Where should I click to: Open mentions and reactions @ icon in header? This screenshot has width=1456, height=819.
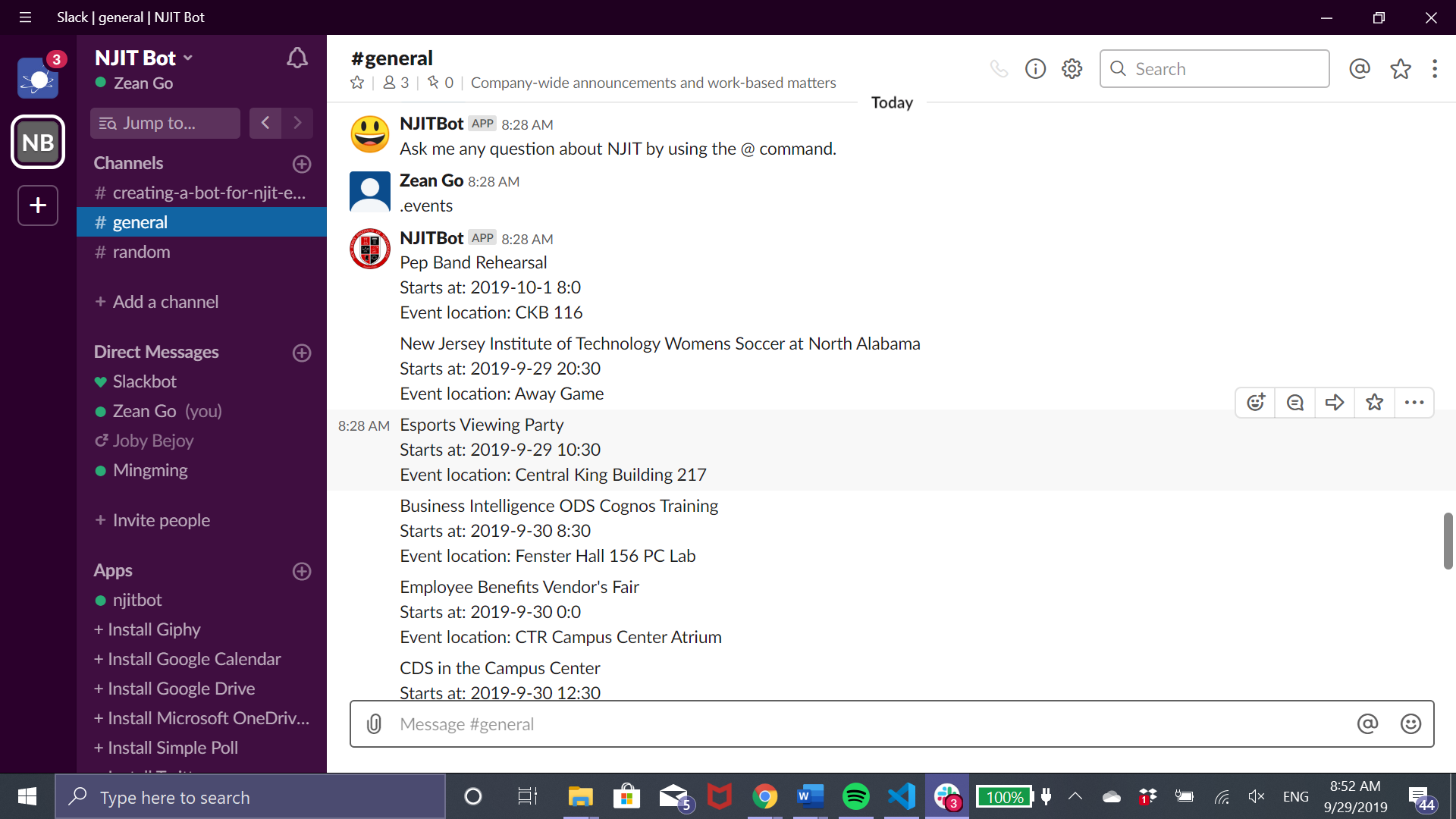point(1360,69)
